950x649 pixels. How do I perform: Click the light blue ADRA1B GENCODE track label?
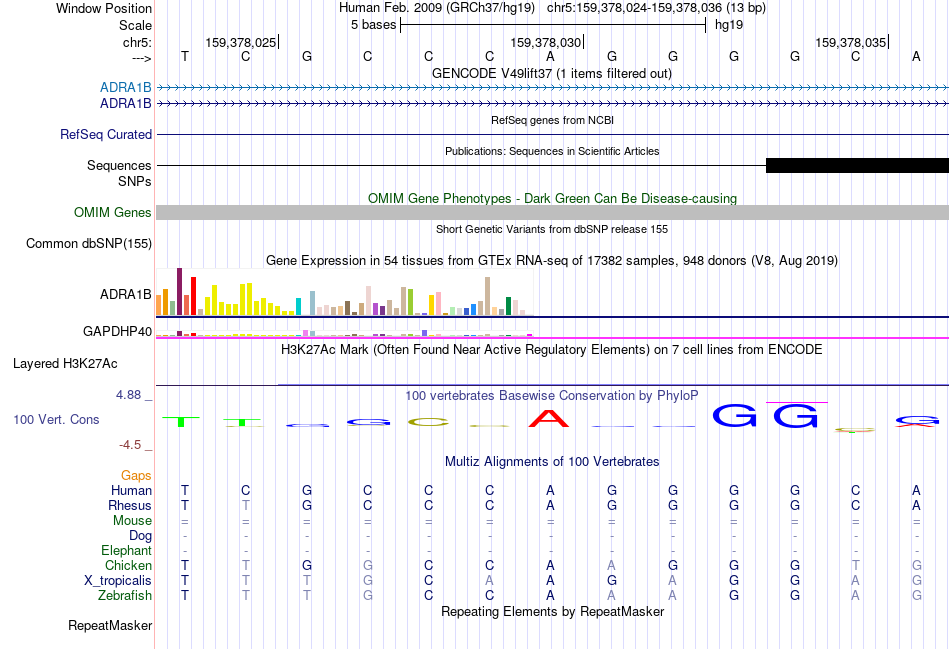125,87
